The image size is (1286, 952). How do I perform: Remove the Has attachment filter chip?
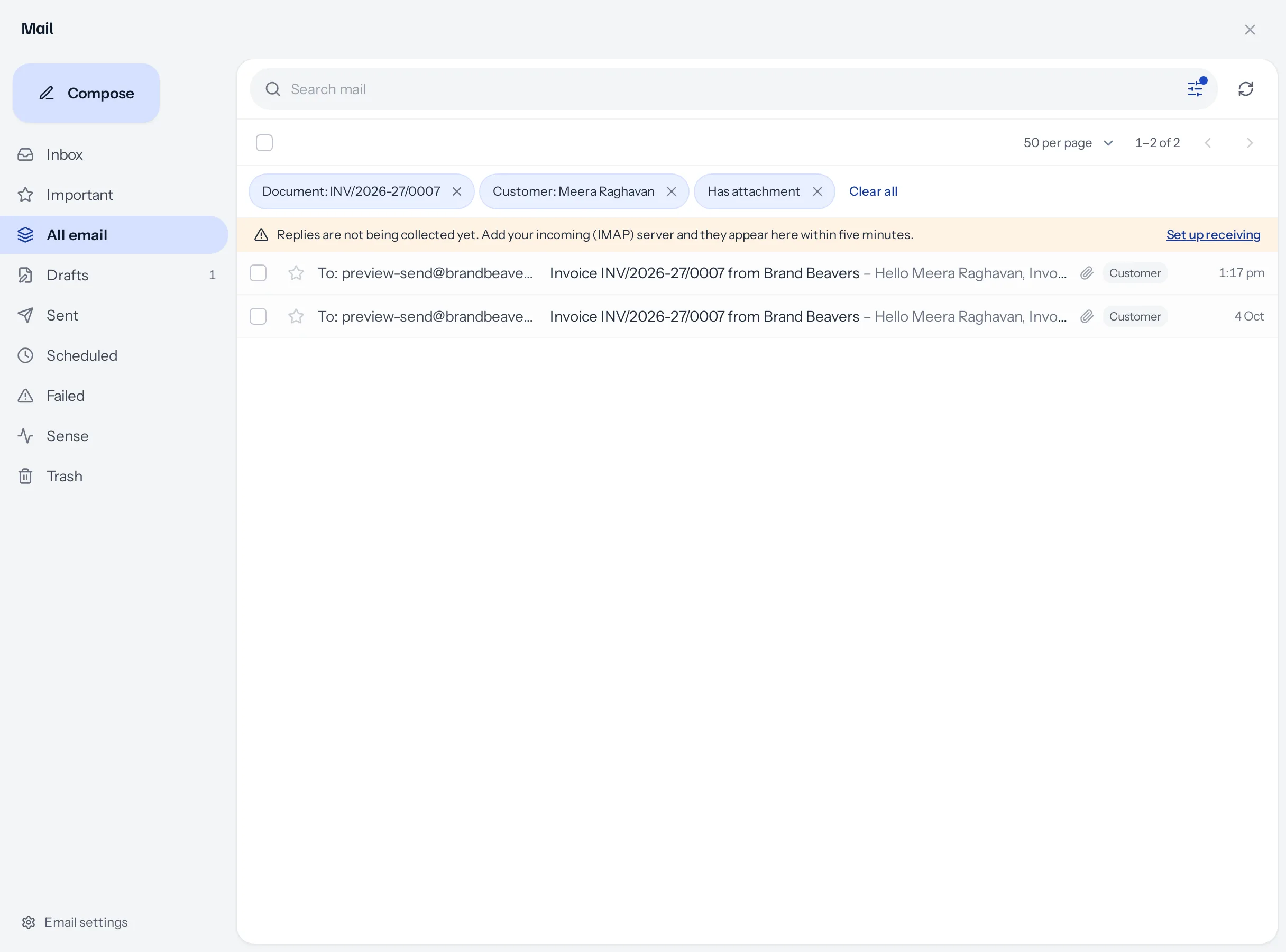(x=817, y=191)
